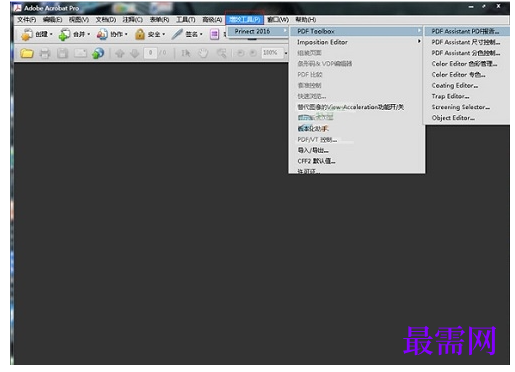515x372 pixels.
Task: Click the Email envelope icon
Action: 80,53
